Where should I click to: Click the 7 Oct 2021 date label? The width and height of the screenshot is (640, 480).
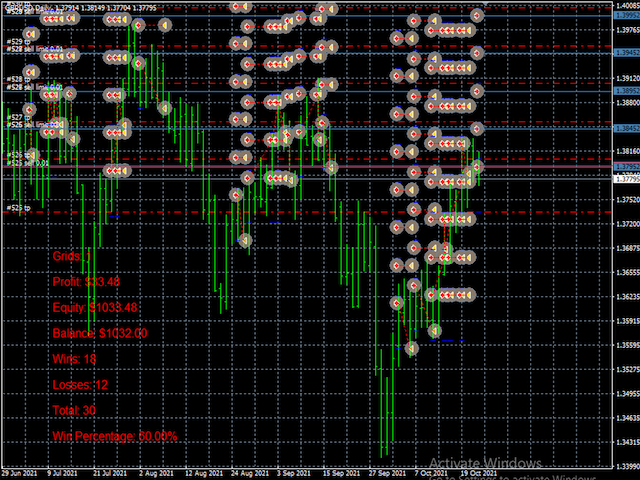431,473
